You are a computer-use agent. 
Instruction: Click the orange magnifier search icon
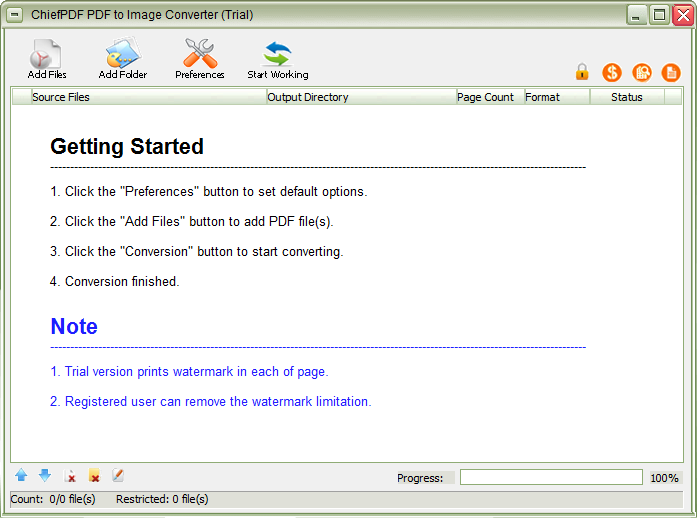point(641,72)
